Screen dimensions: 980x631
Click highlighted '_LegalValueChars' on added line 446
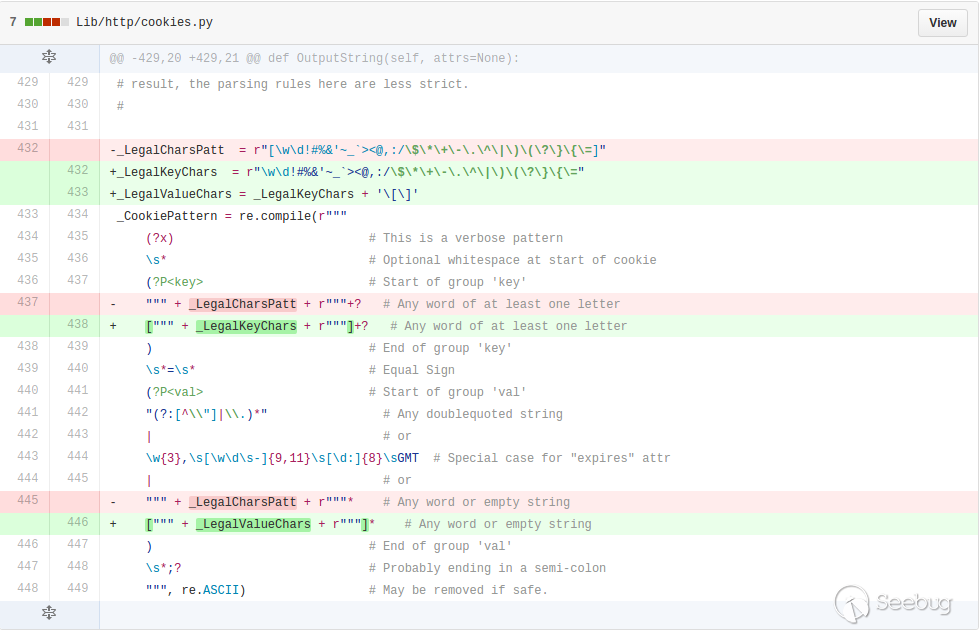tap(253, 524)
